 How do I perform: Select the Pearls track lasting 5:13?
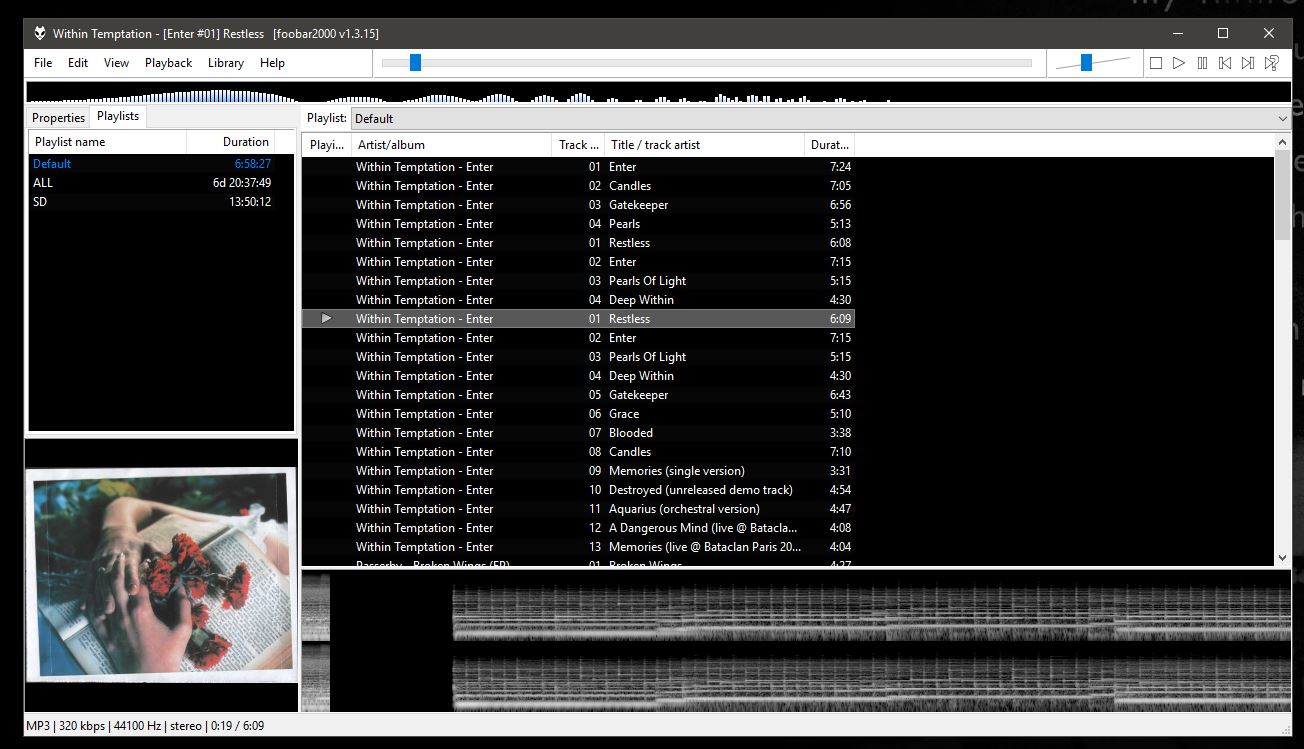tap(578, 224)
